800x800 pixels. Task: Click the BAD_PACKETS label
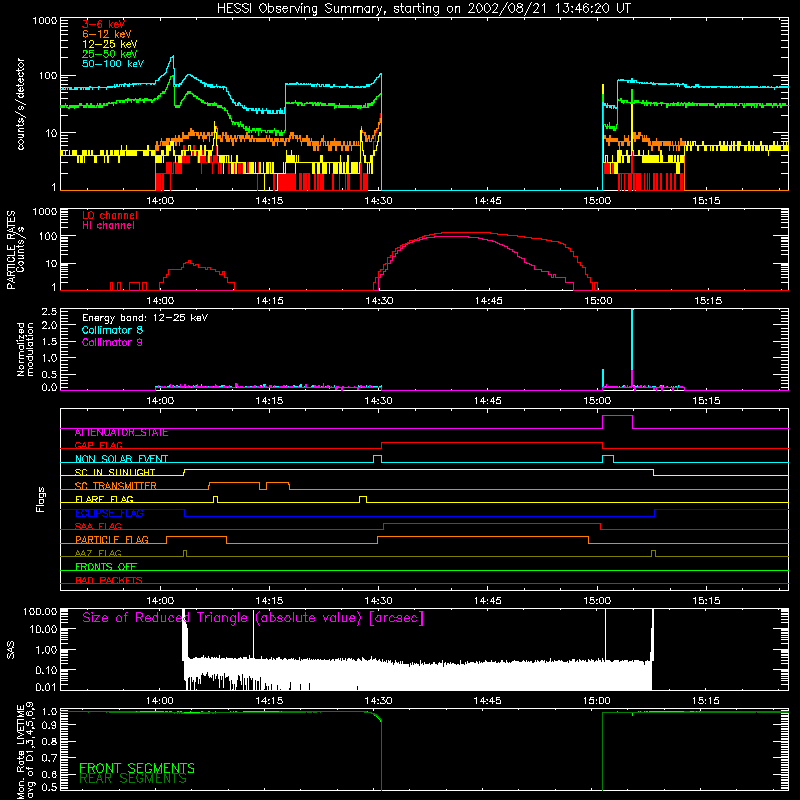coord(109,580)
